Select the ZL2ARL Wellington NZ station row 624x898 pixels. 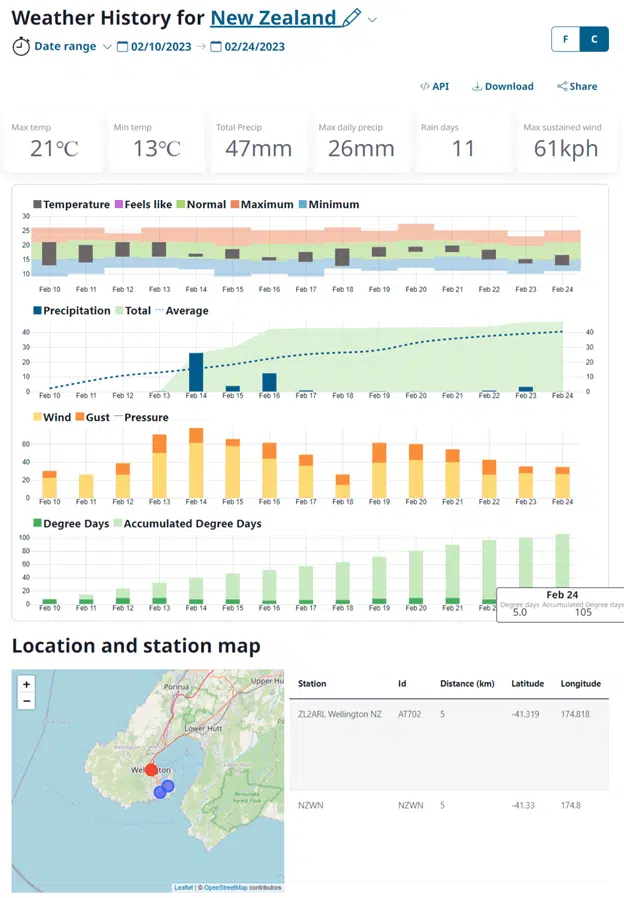click(x=340, y=714)
